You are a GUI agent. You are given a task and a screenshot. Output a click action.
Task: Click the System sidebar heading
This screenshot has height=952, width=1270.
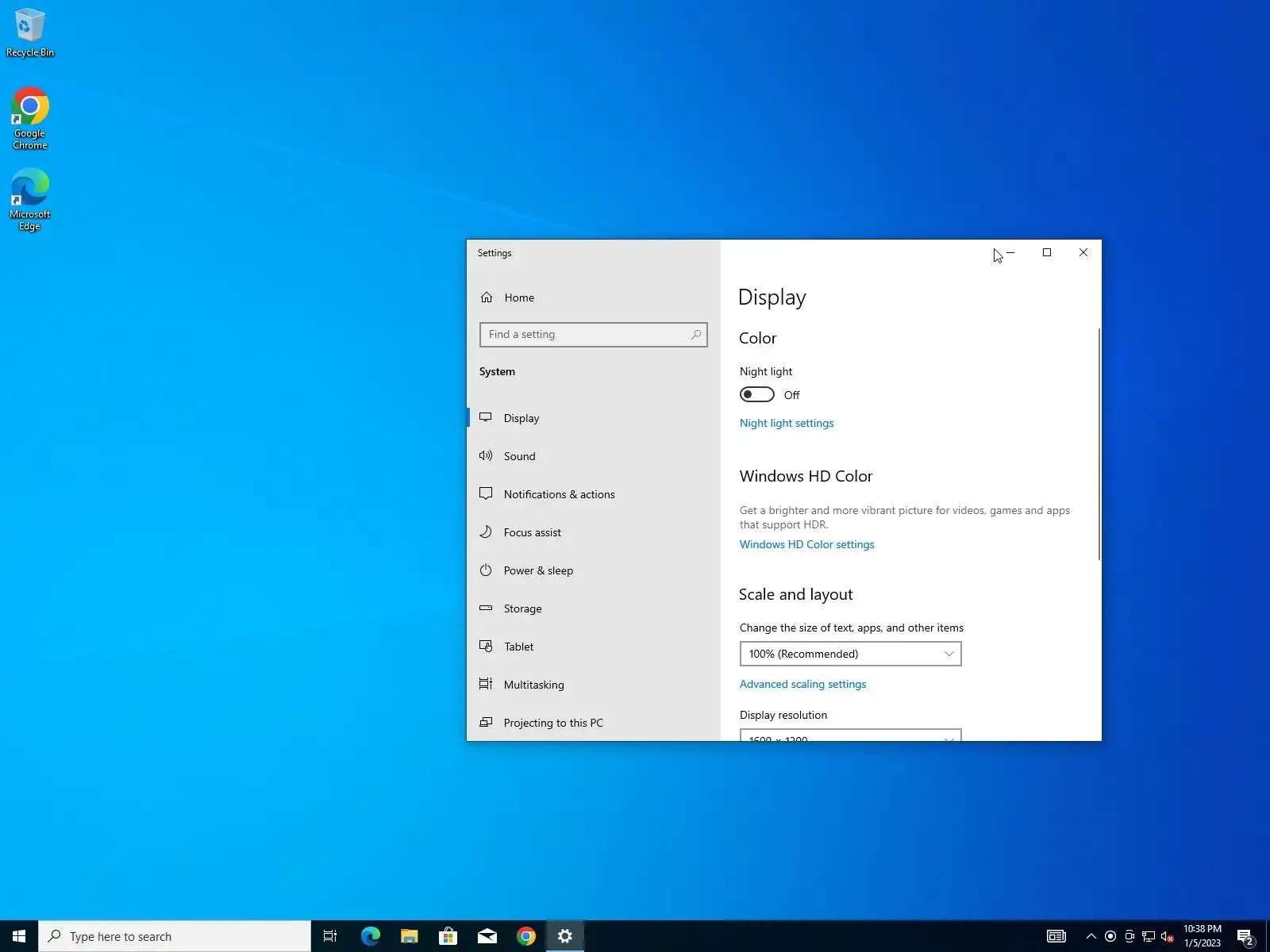tap(497, 371)
